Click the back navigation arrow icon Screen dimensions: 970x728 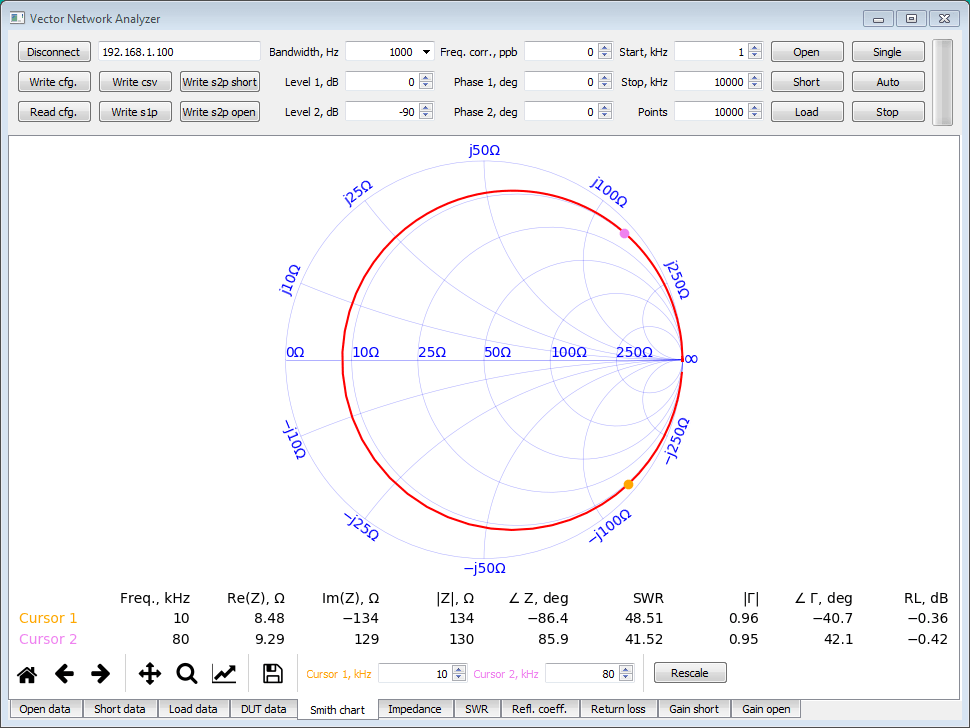[64, 673]
